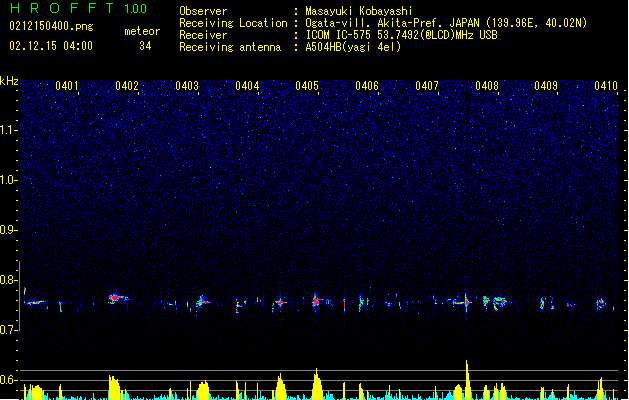The height and width of the screenshot is (400, 629).
Task: Click the 0410 time marker
Action: click(606, 86)
